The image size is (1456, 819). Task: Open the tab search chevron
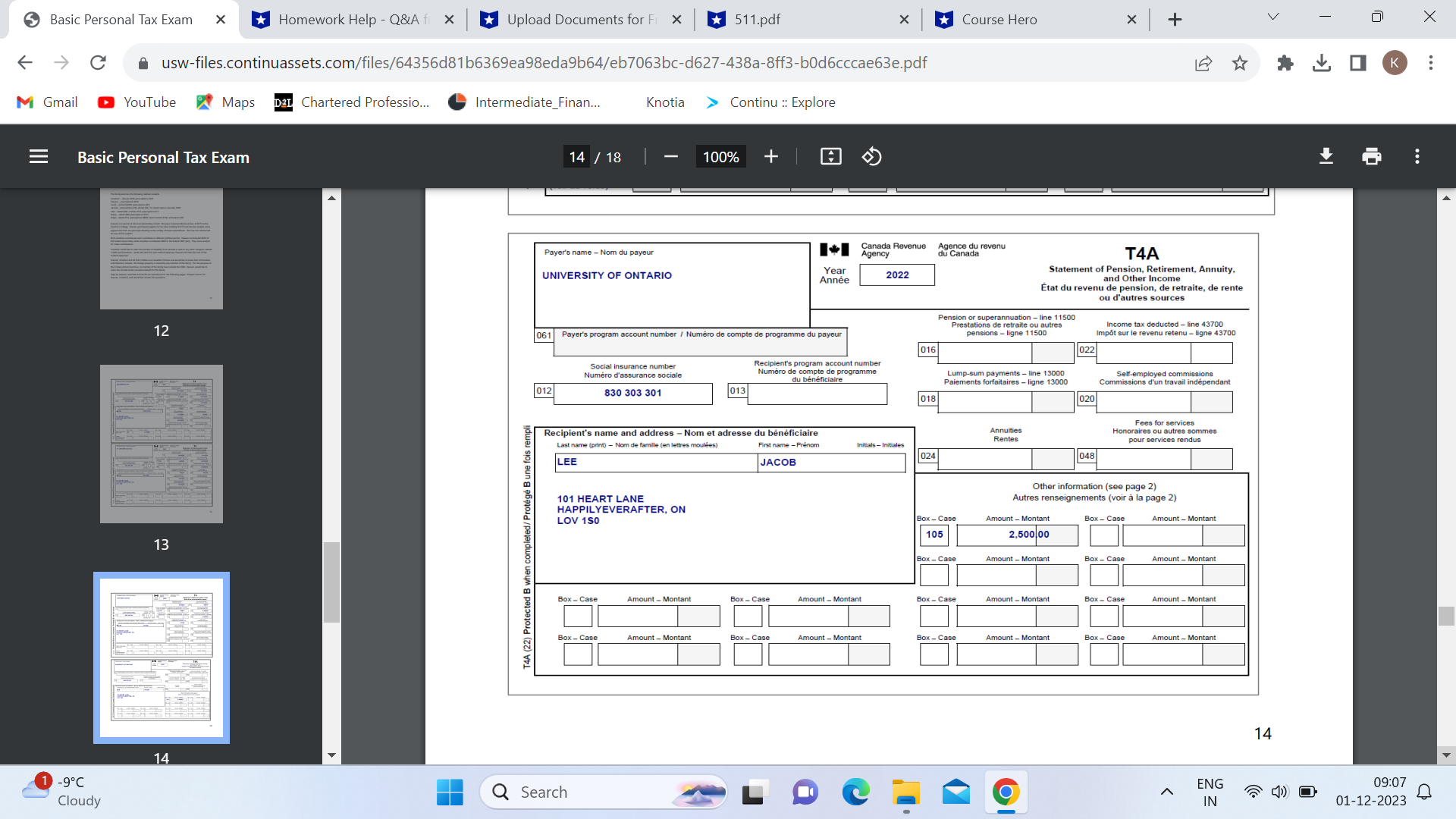coord(1272,17)
